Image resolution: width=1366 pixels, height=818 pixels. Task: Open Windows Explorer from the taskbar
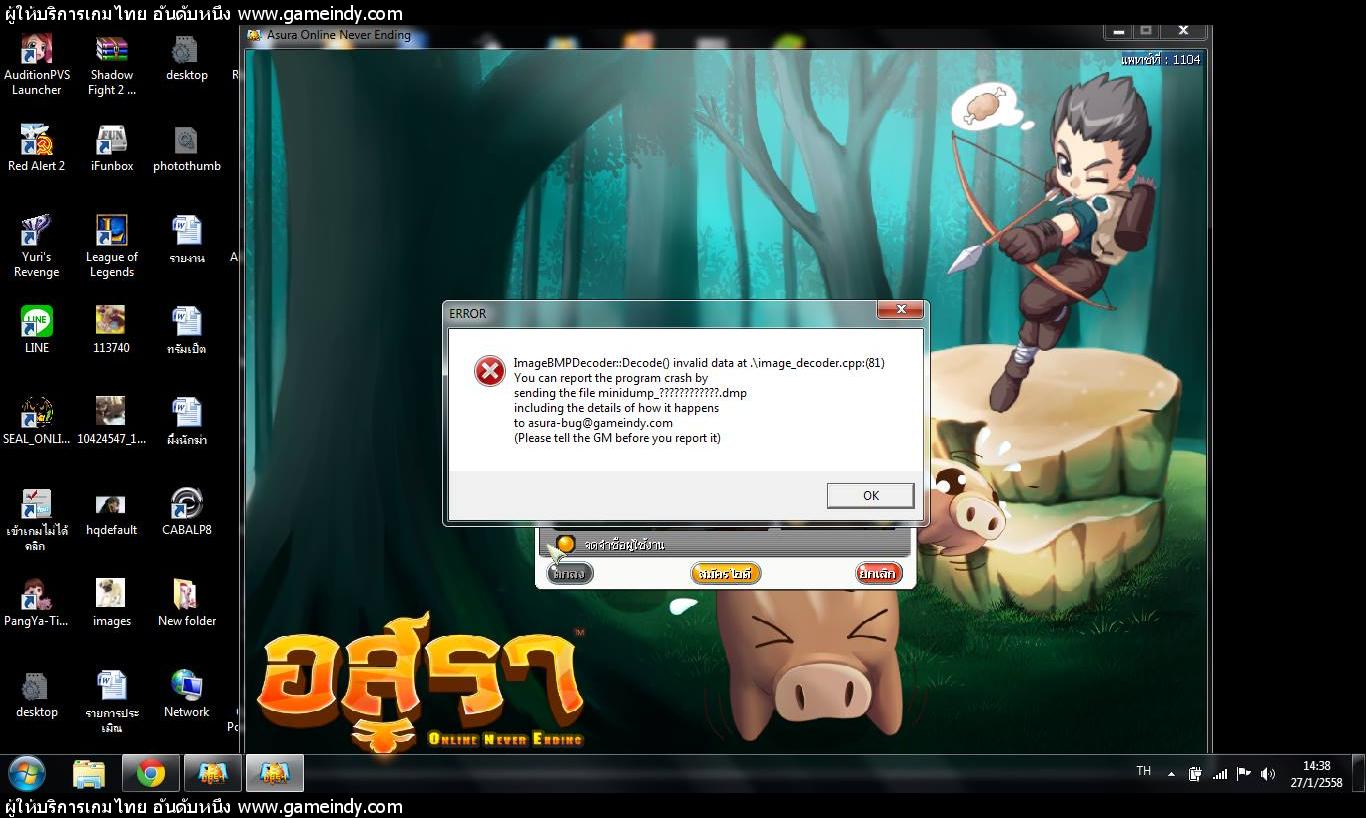[x=89, y=773]
